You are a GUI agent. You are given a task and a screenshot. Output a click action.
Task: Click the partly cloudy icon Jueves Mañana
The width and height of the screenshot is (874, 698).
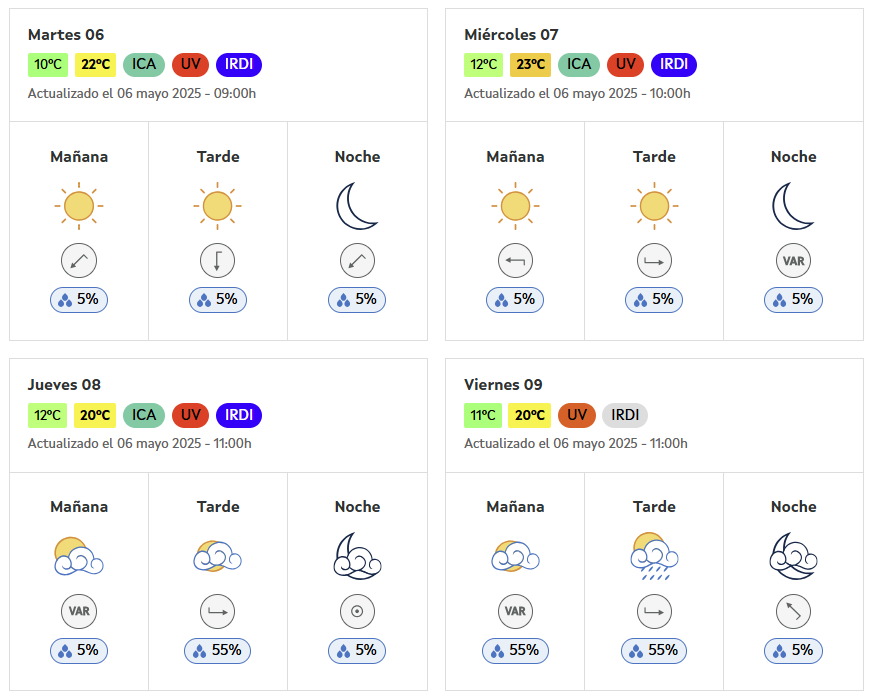79,556
